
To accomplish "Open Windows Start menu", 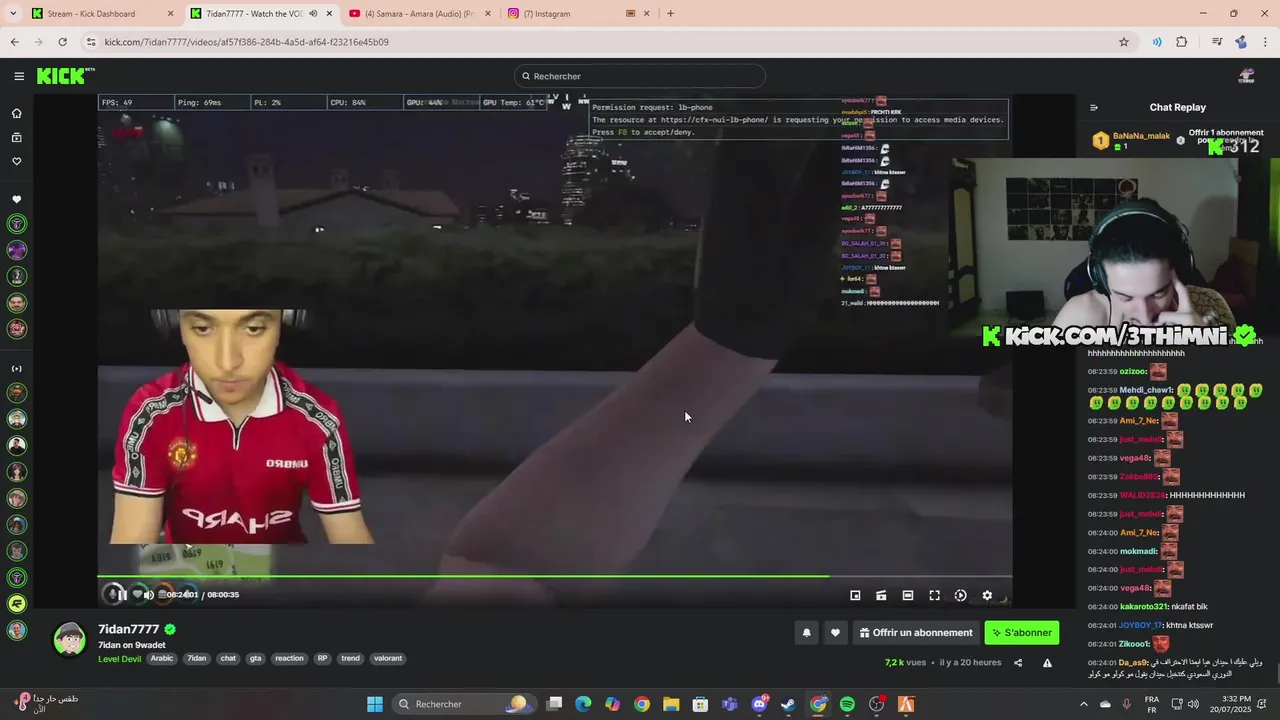I will click(x=374, y=704).
